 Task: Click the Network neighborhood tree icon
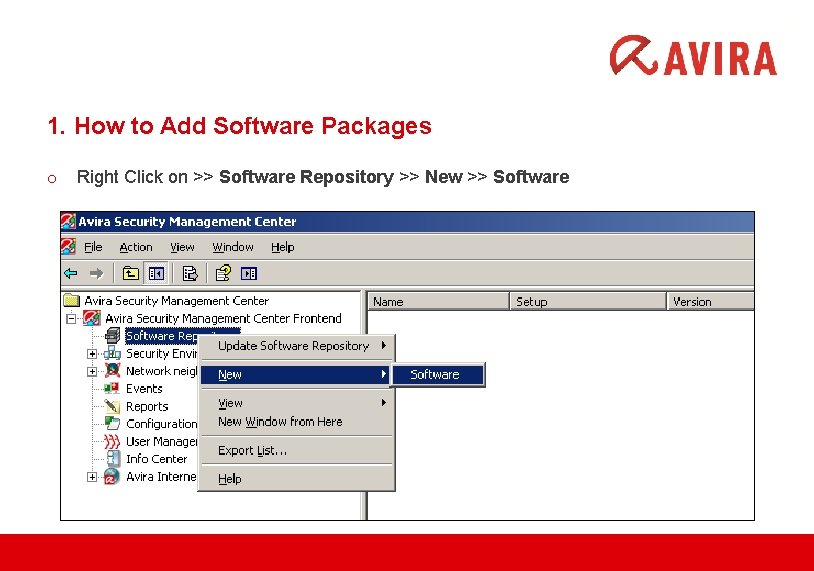point(112,371)
